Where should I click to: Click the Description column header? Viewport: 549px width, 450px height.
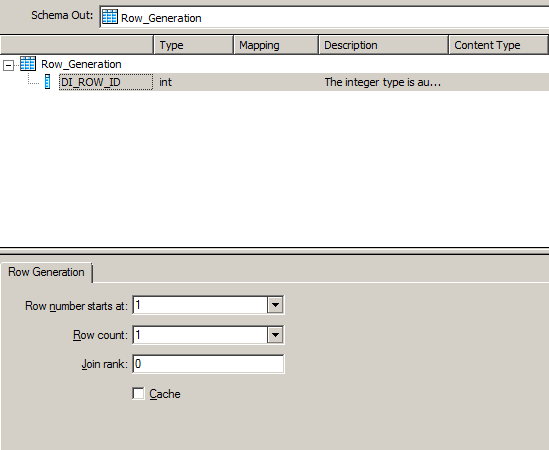pyautogui.click(x=383, y=45)
